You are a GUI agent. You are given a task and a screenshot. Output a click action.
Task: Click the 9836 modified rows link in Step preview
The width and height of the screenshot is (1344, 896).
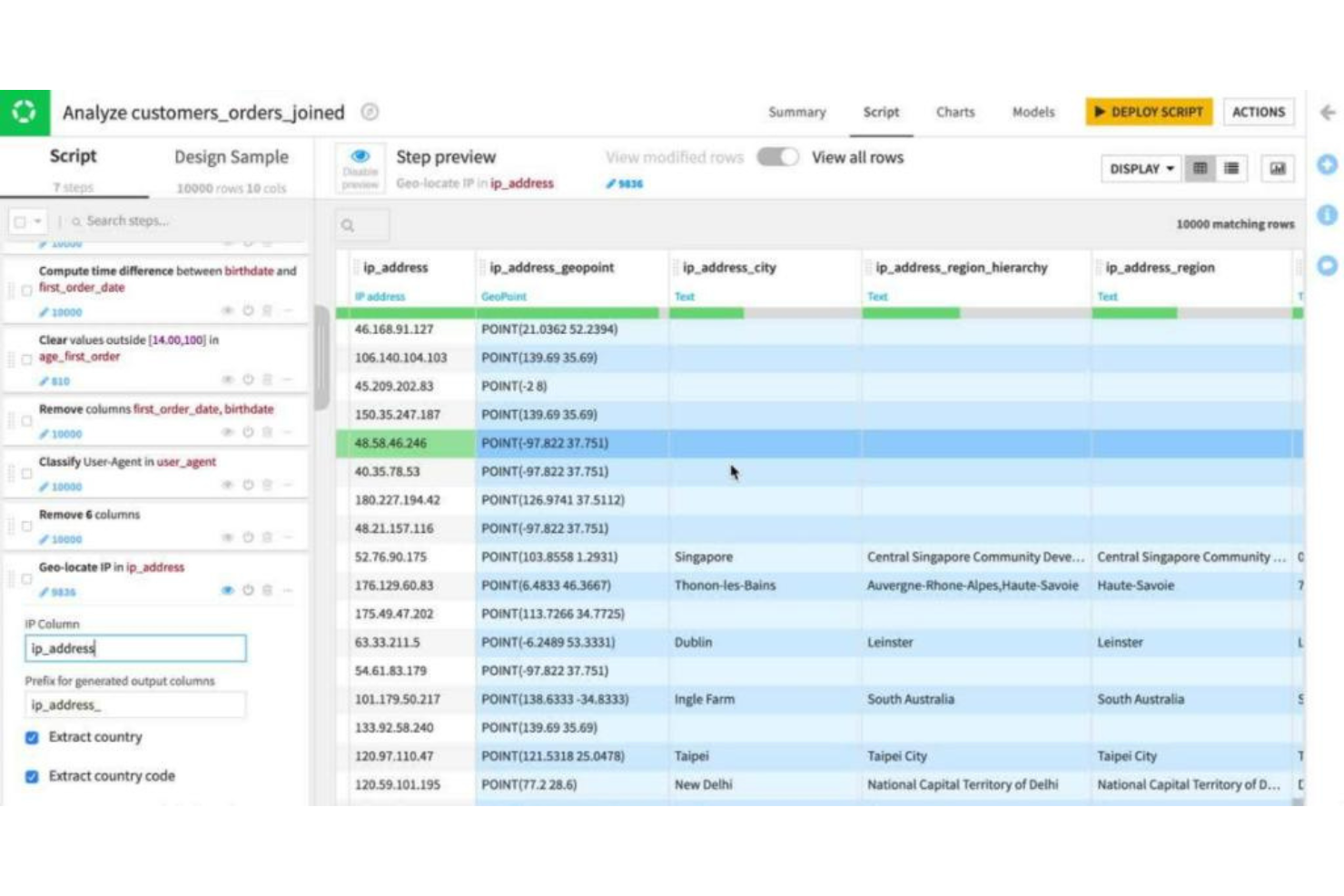(x=625, y=183)
